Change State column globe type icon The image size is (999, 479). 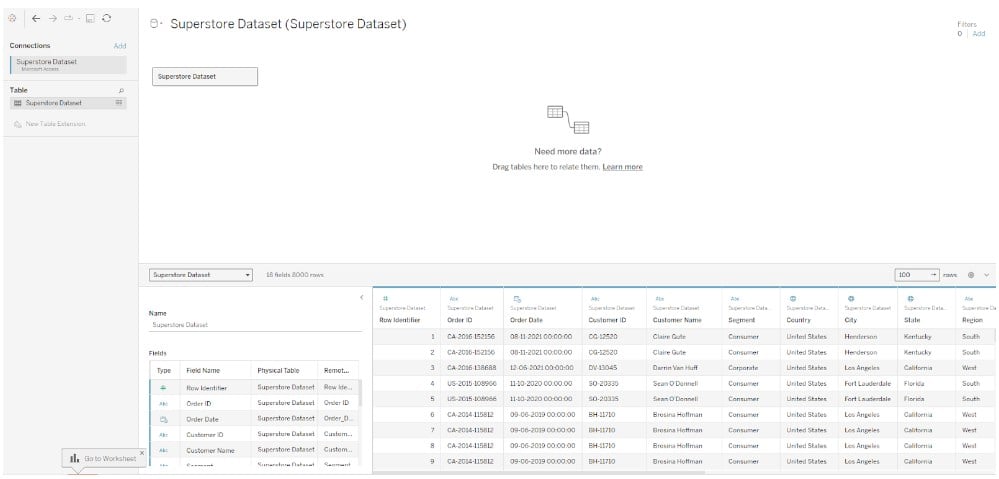coord(910,298)
